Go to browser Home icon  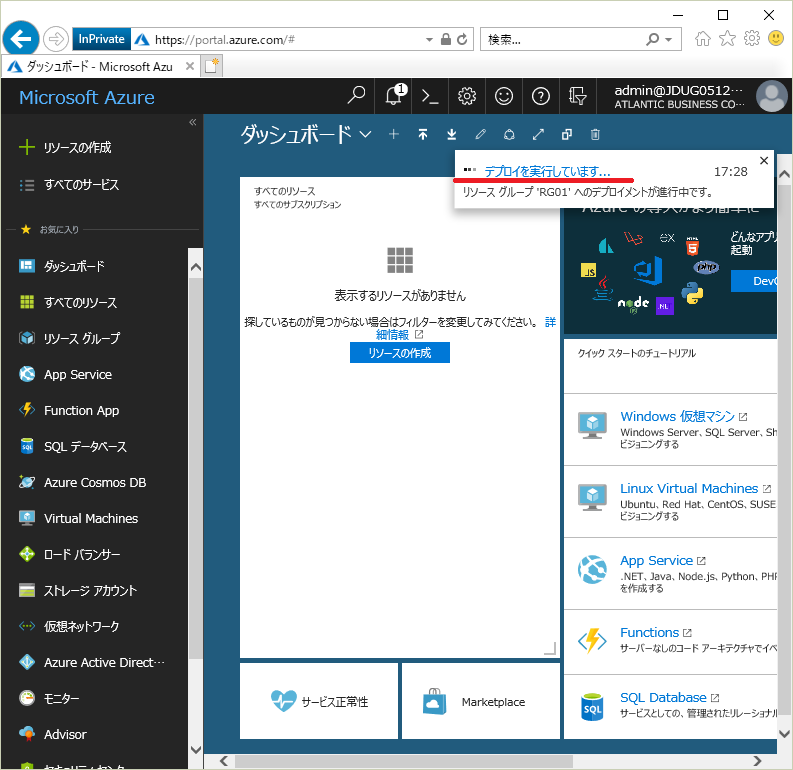point(702,38)
